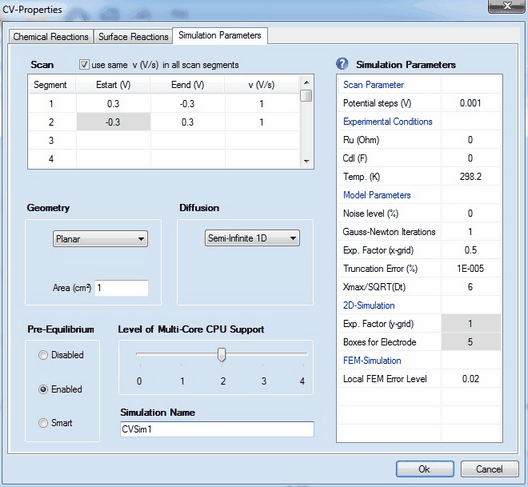The width and height of the screenshot is (528, 487).
Task: Switch to the Surface Reactions tab
Action: click(133, 36)
